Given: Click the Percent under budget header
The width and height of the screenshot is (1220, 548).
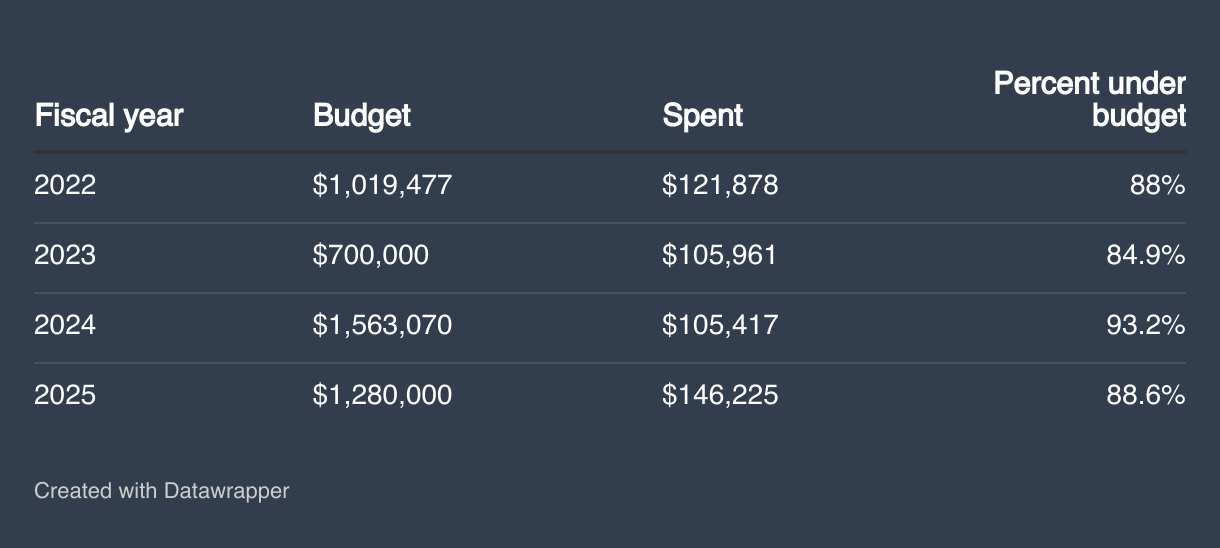Looking at the screenshot, I should pos(1090,100).
